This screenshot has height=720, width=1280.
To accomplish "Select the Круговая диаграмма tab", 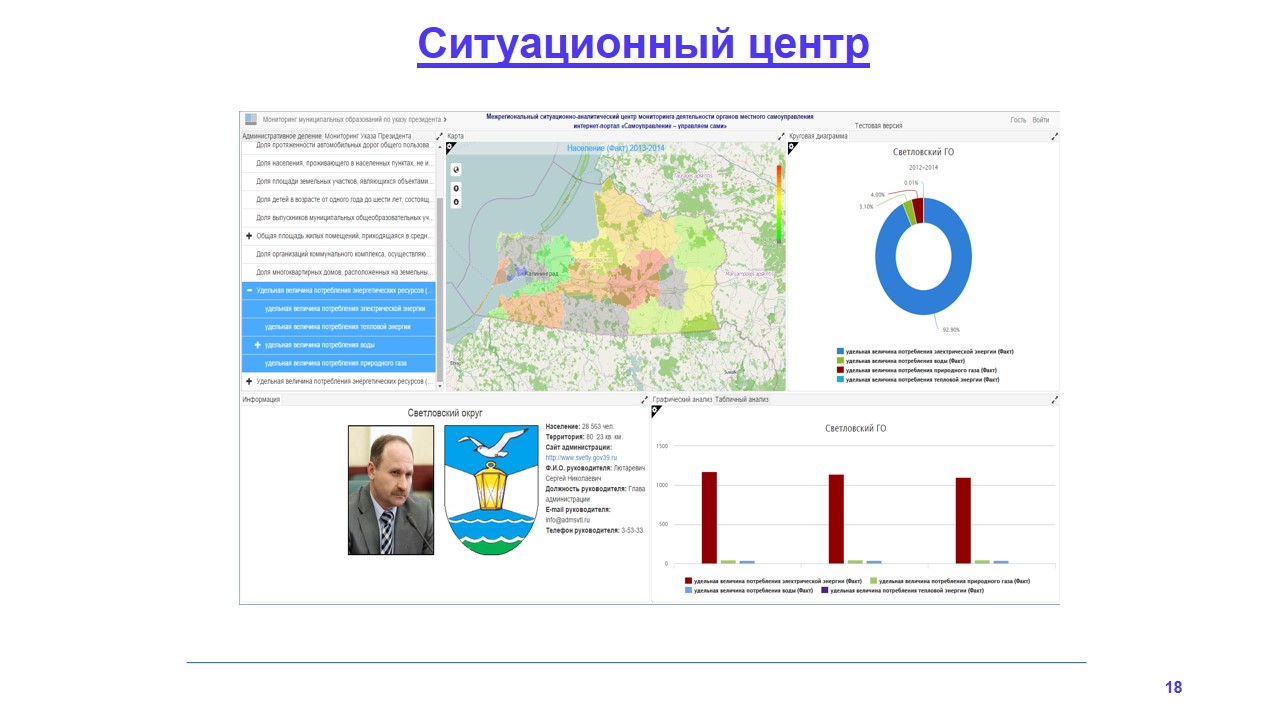I will tap(818, 136).
